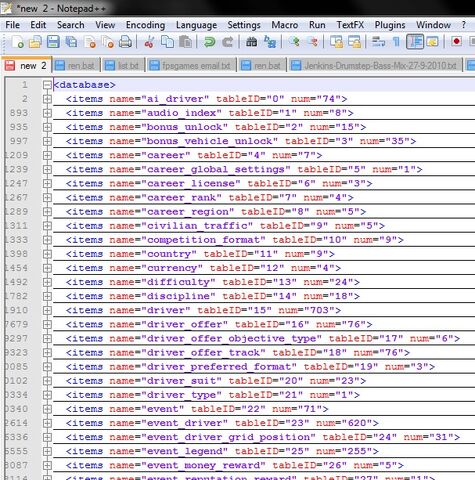Collapse the database root node
The height and width of the screenshot is (480, 475).
47,85
